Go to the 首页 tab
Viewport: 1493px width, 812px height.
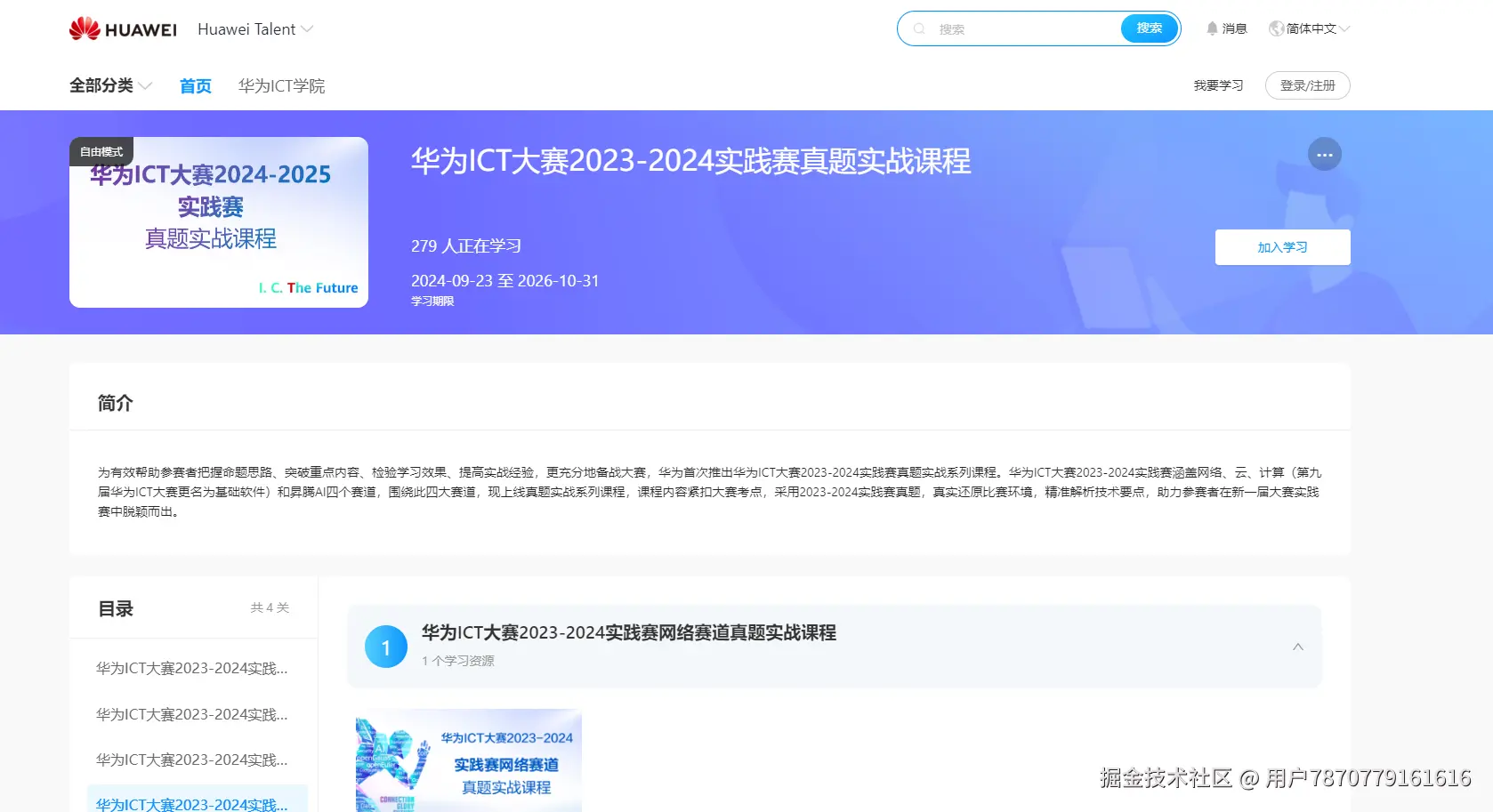(196, 86)
